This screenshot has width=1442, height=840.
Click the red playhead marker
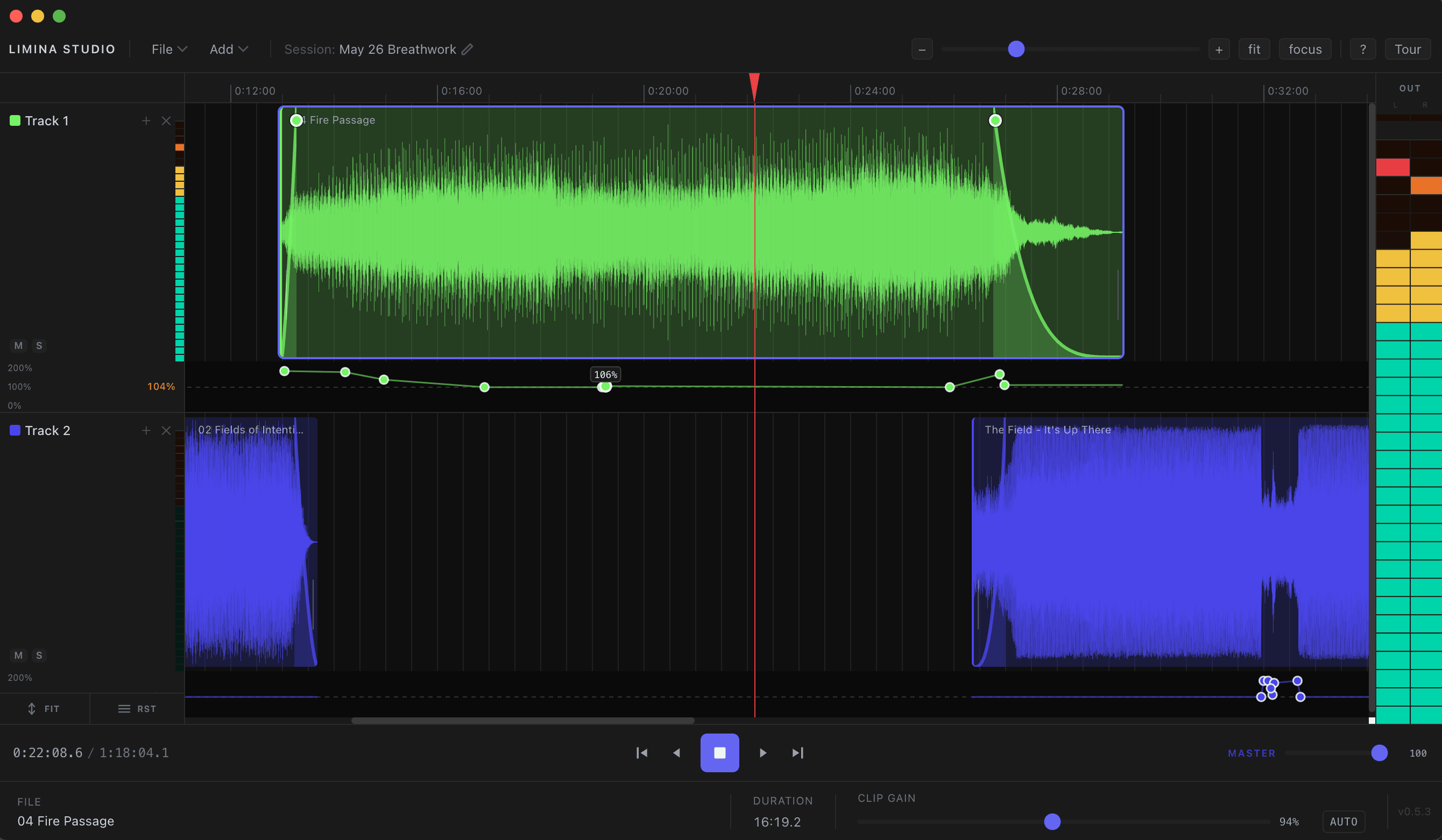tap(754, 87)
